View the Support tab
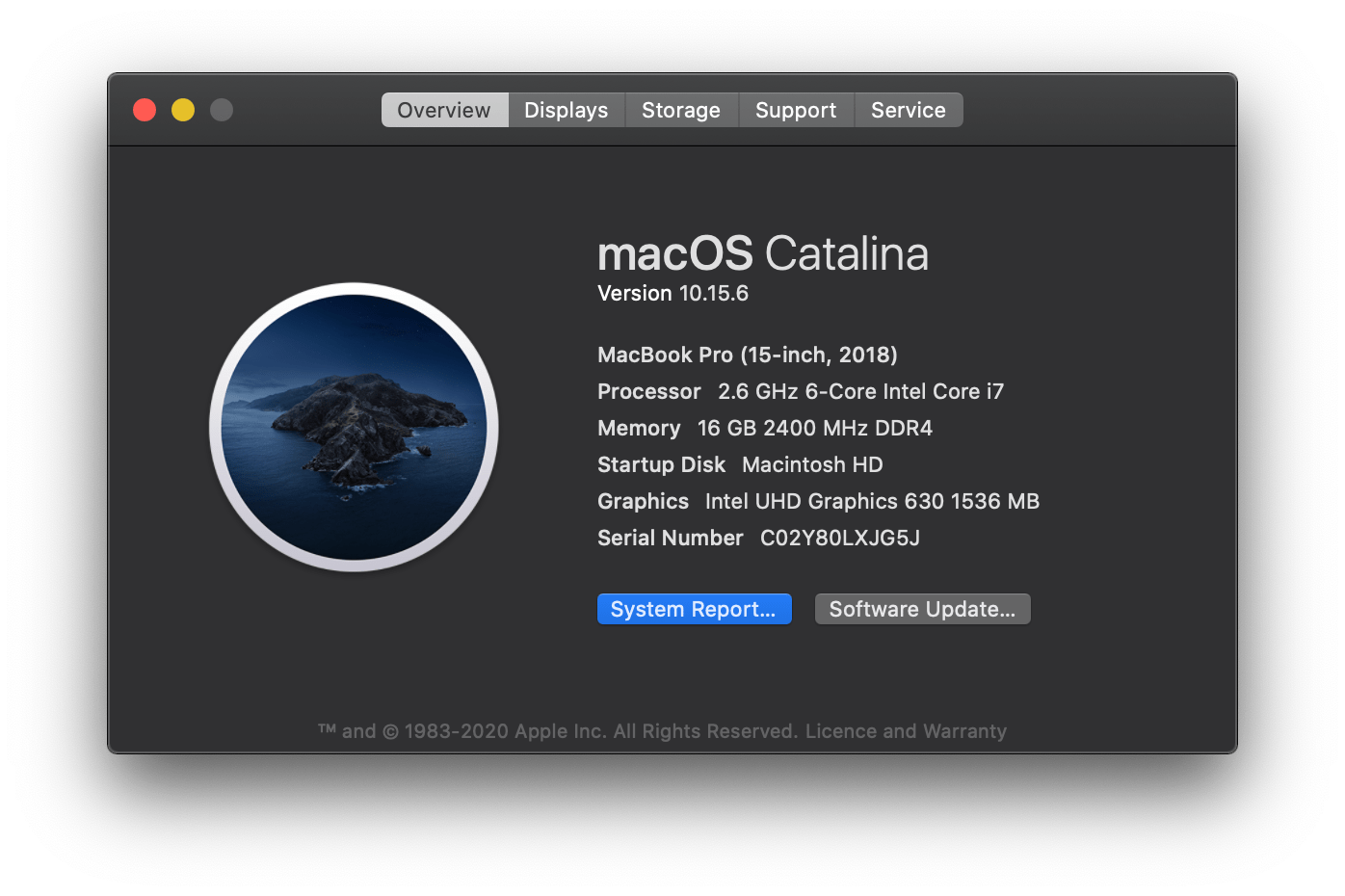1345x896 pixels. [x=796, y=109]
